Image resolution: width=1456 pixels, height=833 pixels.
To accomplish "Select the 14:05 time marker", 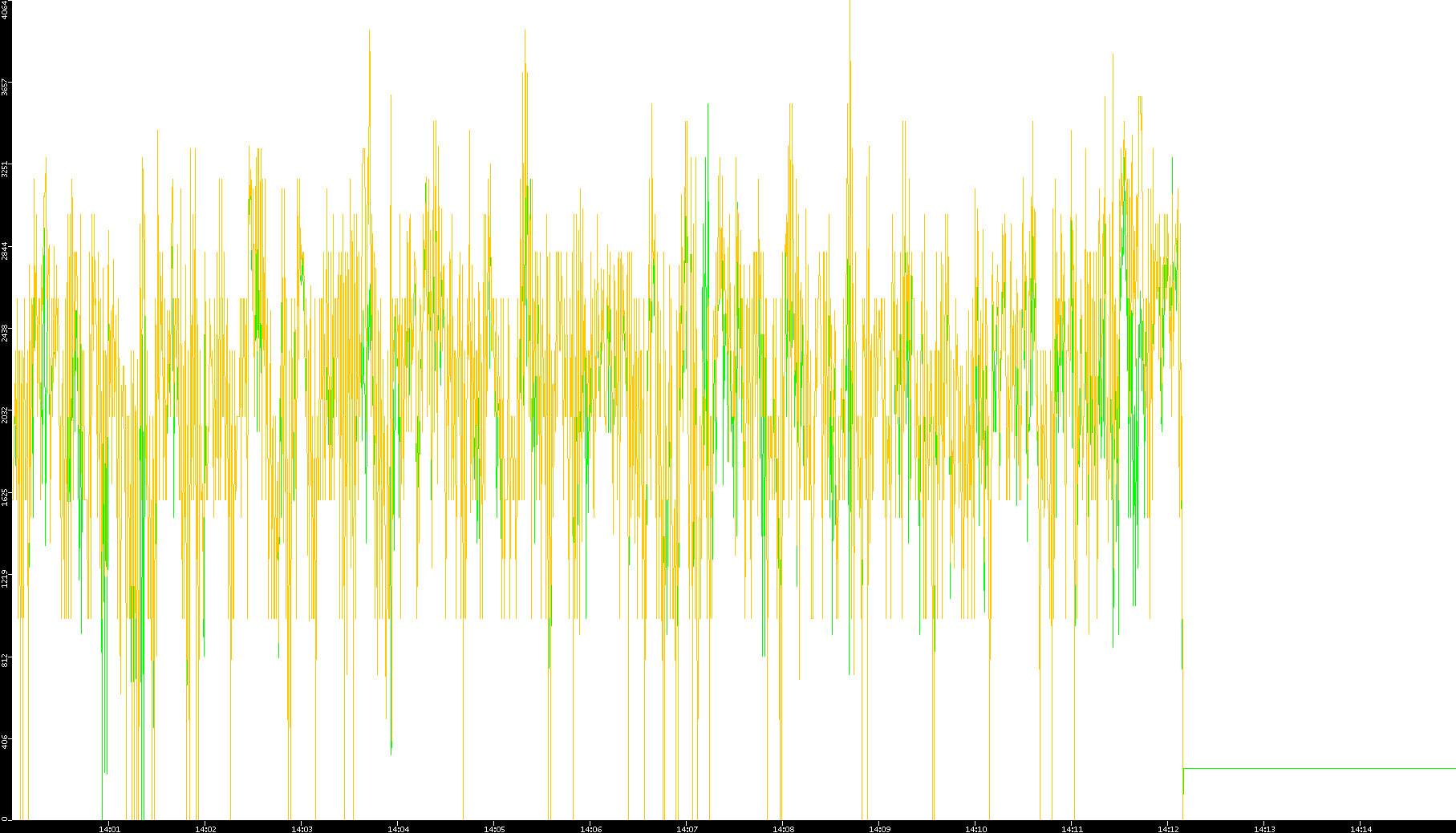I will 494,828.
